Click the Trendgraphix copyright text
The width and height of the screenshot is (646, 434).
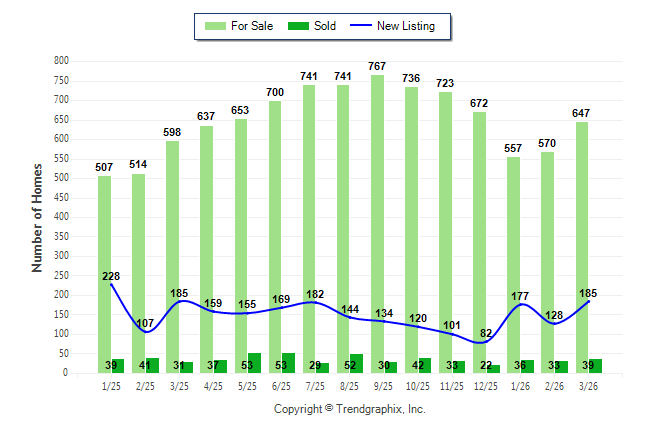(x=350, y=409)
